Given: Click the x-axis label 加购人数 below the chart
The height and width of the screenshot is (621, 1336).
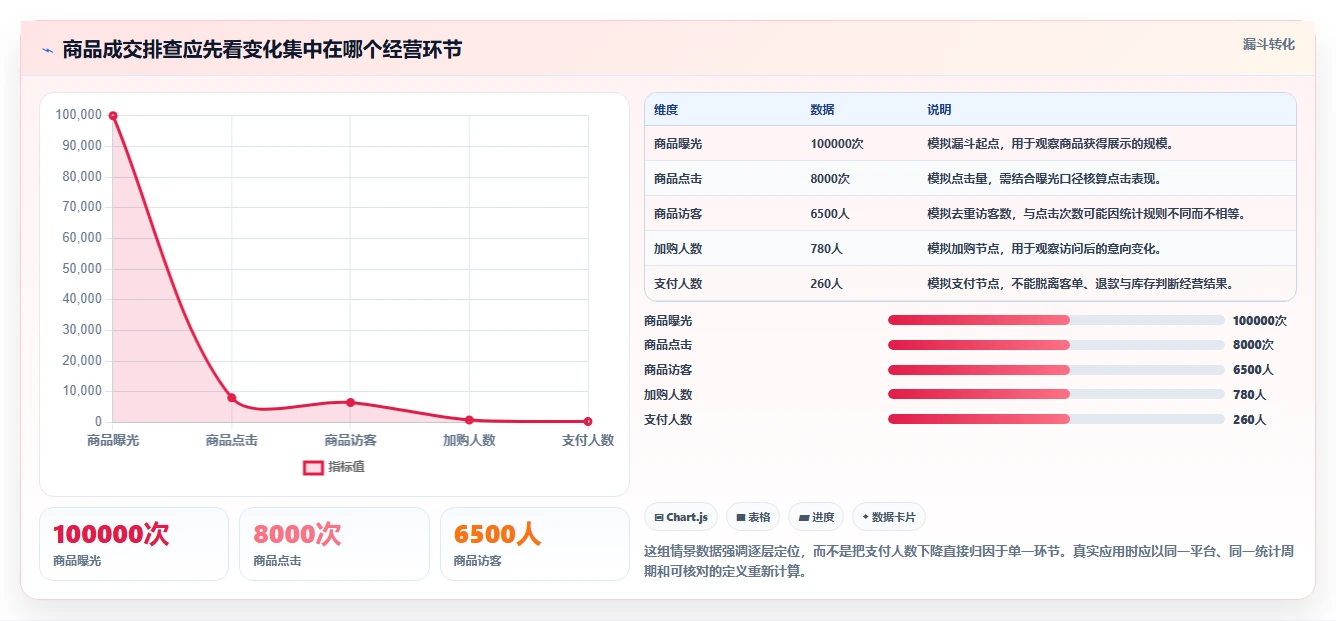Looking at the screenshot, I should pyautogui.click(x=469, y=440).
